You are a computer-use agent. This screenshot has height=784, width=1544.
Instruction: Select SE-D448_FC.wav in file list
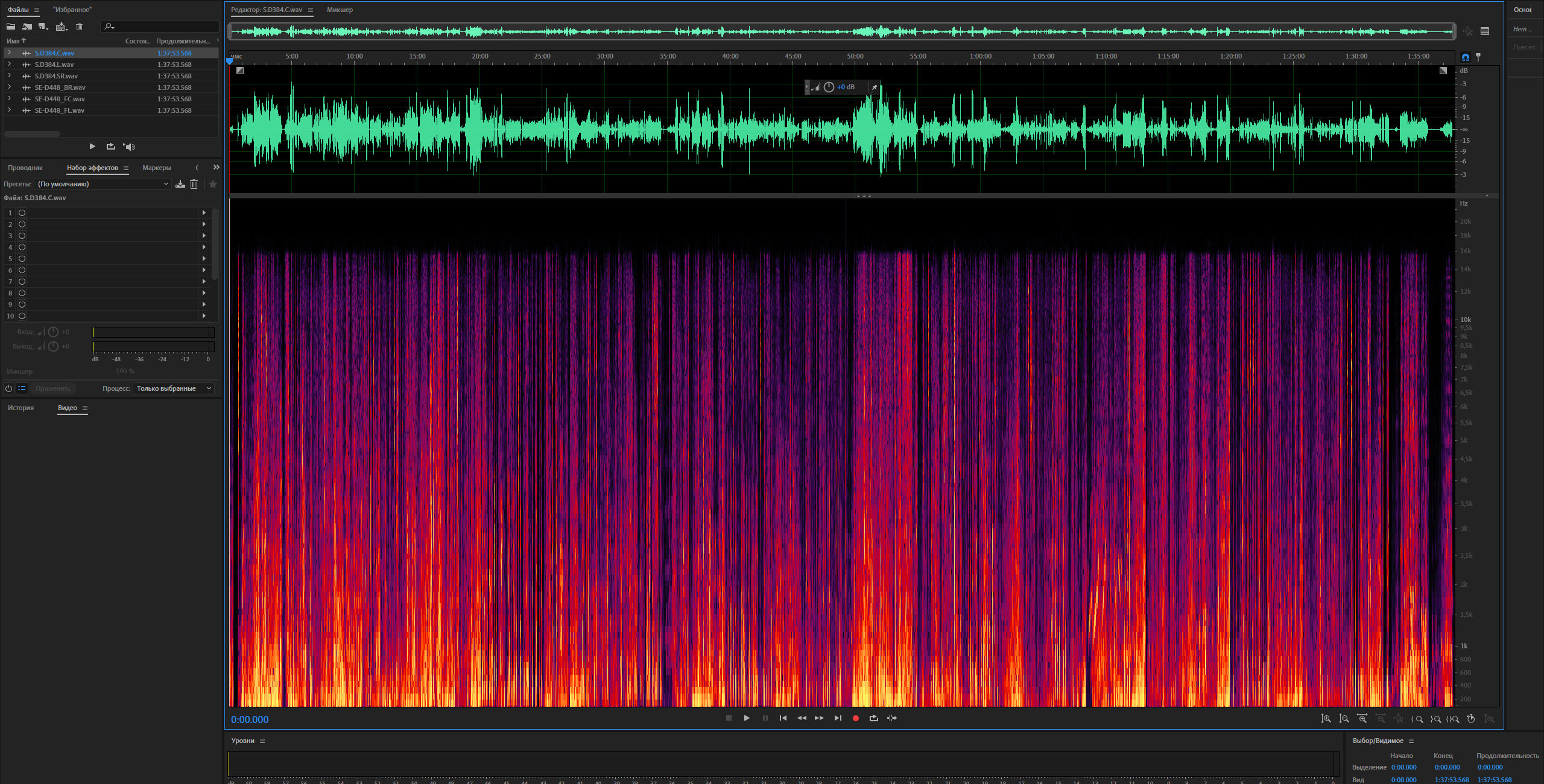pos(60,99)
